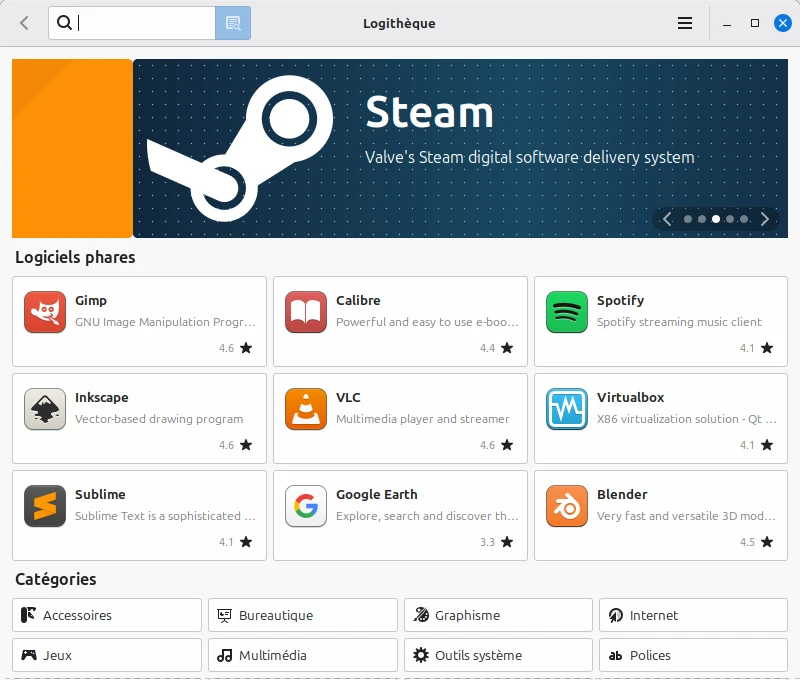Screen dimensions: 800x680
Task: Open the Blender app icon
Action: (566, 506)
